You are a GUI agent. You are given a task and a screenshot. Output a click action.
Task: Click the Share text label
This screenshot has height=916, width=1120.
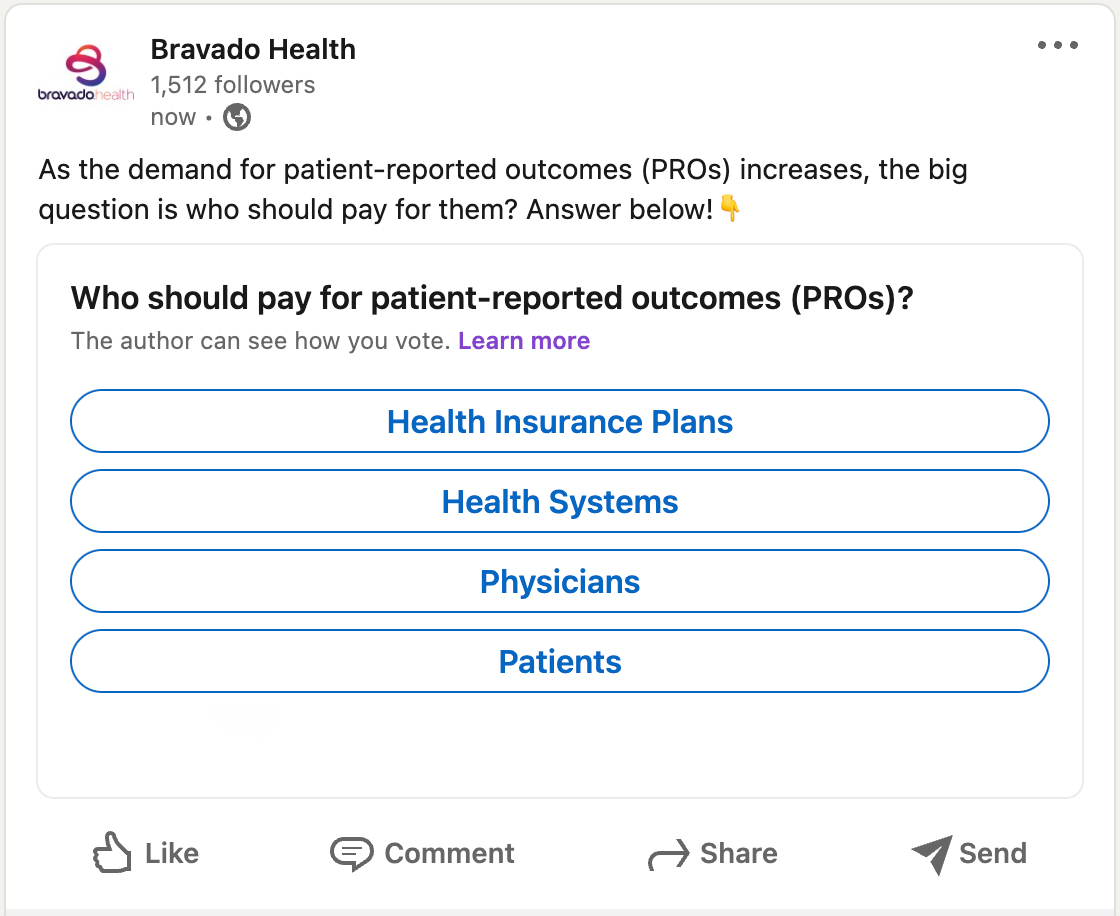(x=738, y=854)
